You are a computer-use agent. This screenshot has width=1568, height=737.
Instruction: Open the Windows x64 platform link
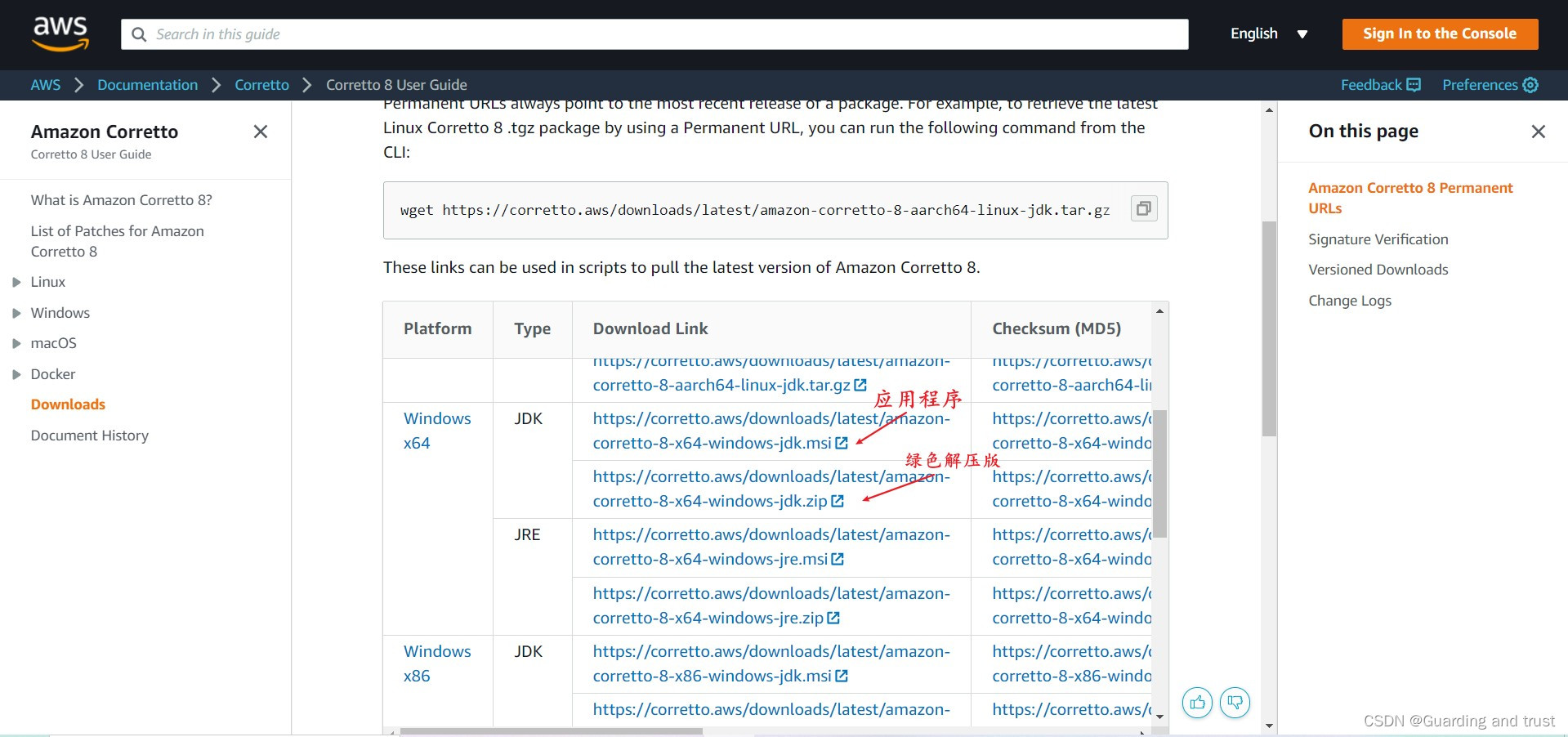tap(437, 431)
